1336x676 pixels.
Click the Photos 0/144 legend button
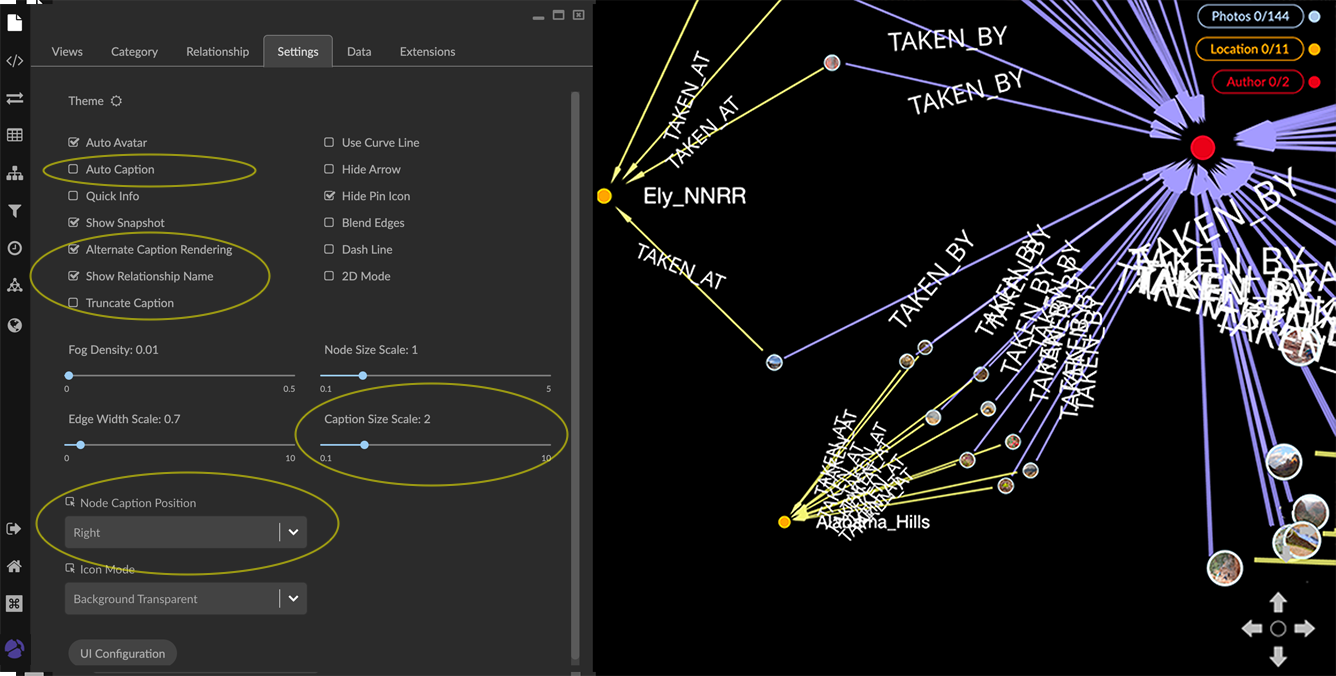pos(1250,16)
